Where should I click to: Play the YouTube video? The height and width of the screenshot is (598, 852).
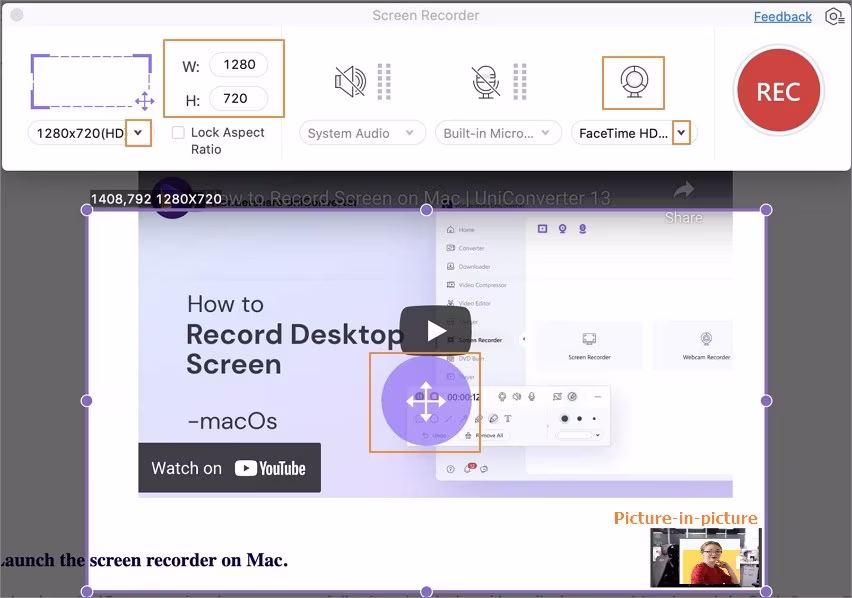(435, 330)
